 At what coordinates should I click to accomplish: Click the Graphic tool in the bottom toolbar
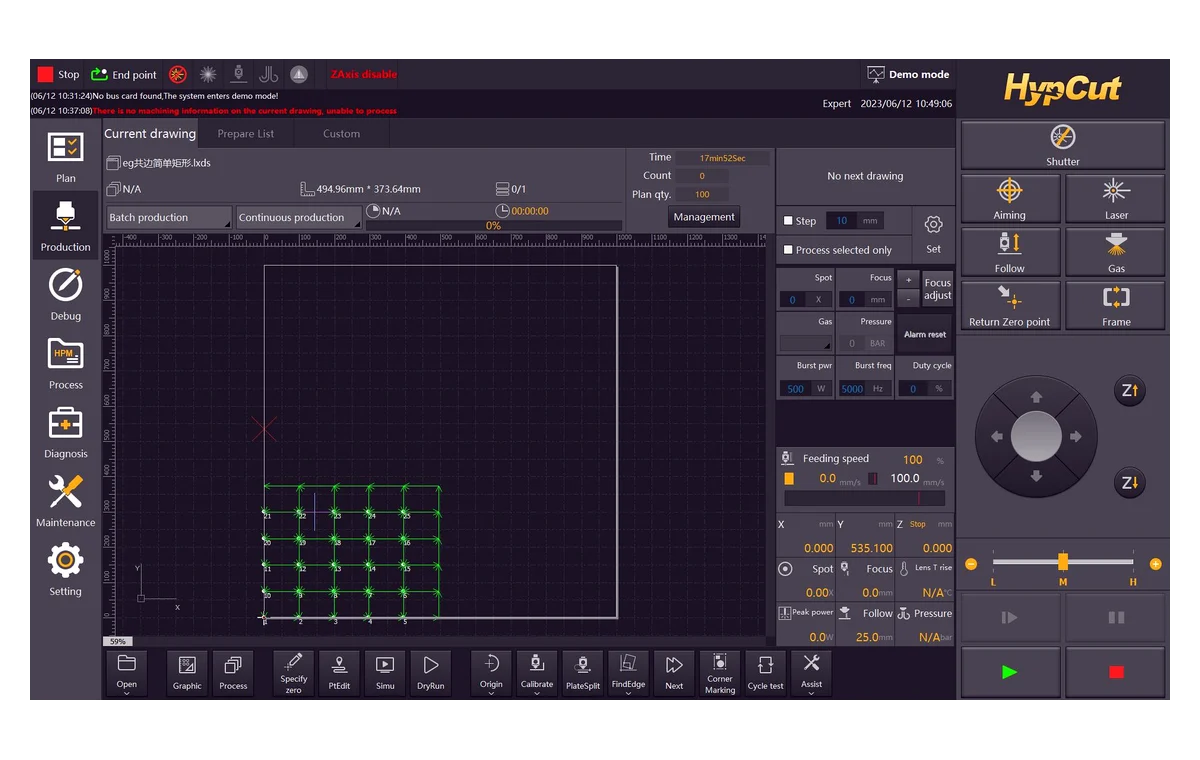[x=187, y=673]
